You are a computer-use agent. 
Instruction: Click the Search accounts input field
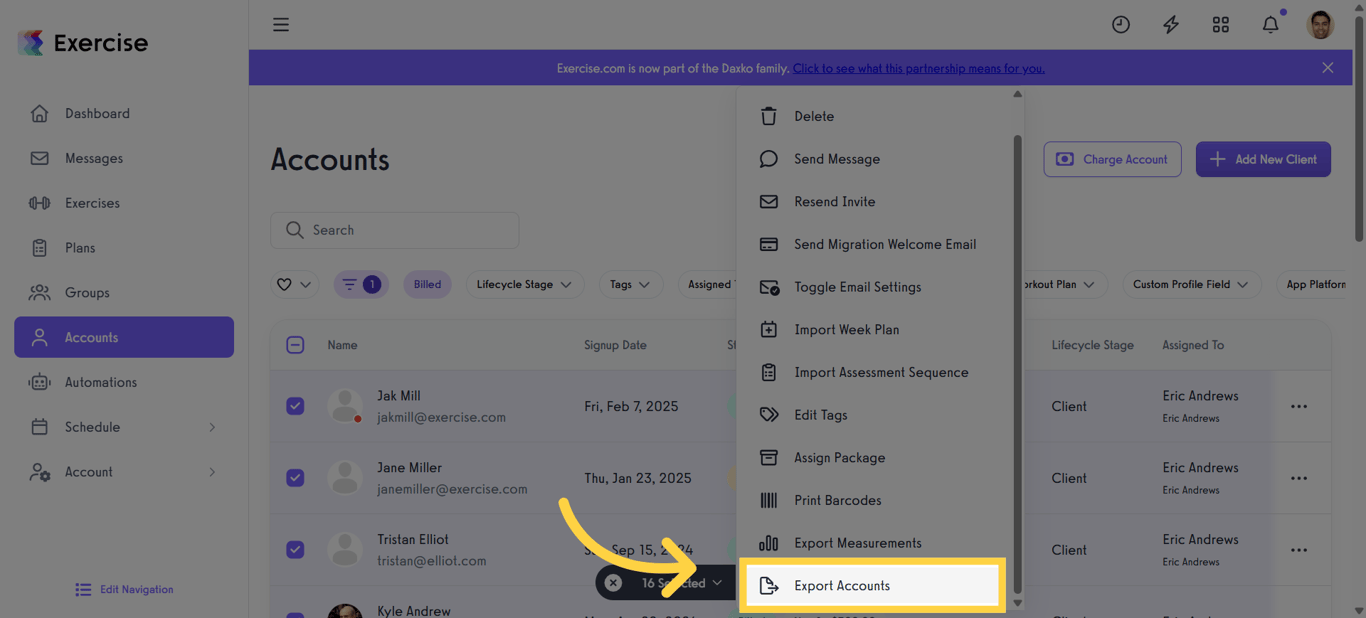tap(394, 230)
